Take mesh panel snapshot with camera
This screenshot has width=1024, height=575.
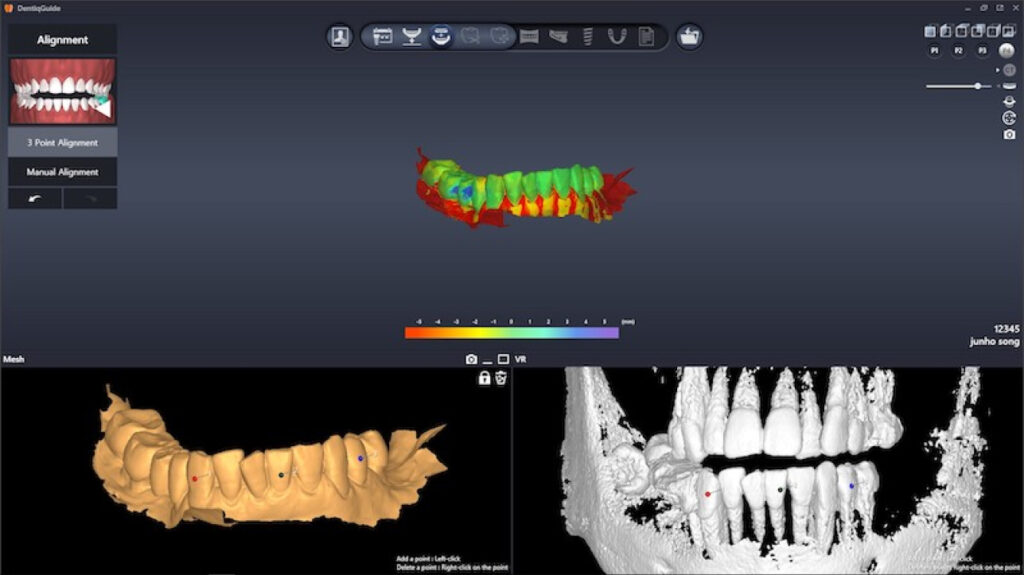471,359
